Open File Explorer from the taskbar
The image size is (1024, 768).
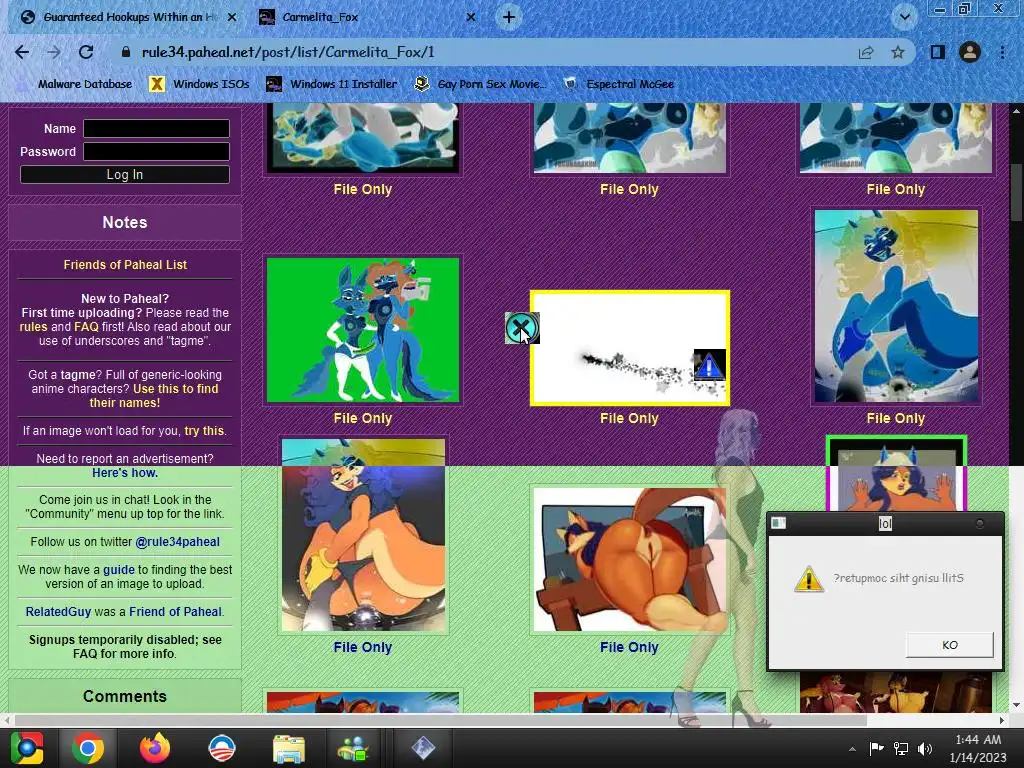point(289,748)
